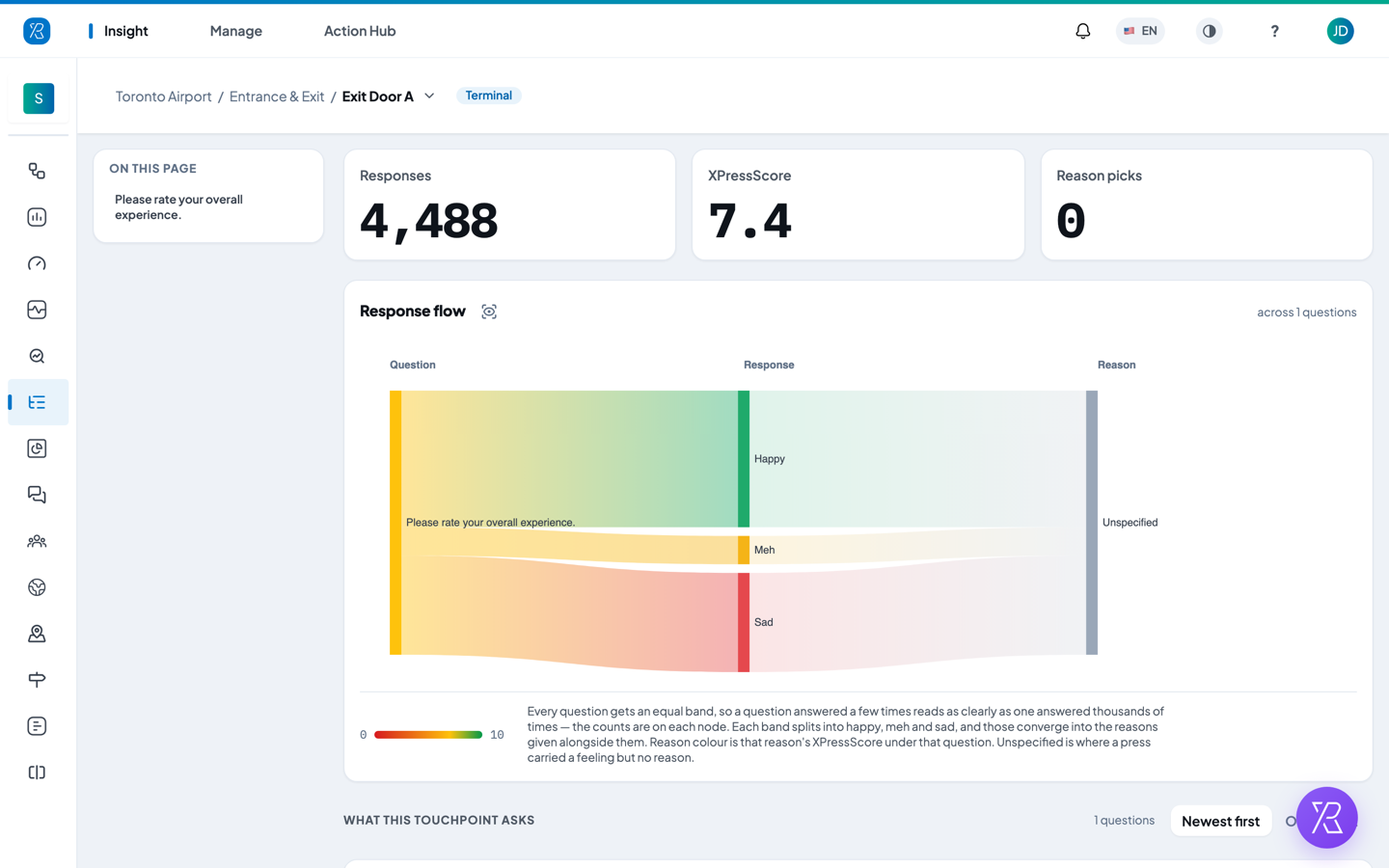Open the activity pulse icon in sidebar
This screenshot has height=868, width=1389.
[37, 310]
